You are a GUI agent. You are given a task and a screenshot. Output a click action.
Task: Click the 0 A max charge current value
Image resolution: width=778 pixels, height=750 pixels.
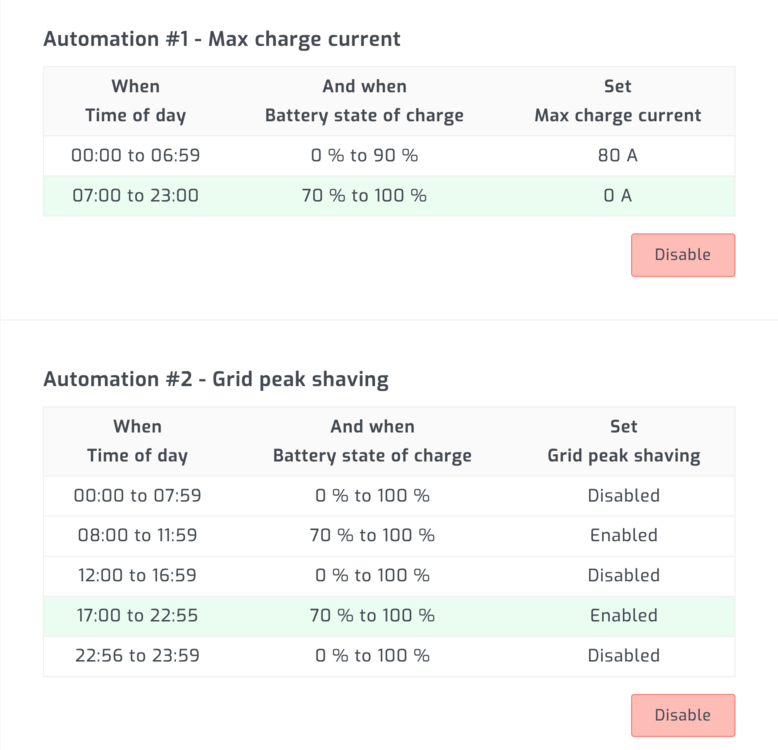[x=617, y=196]
